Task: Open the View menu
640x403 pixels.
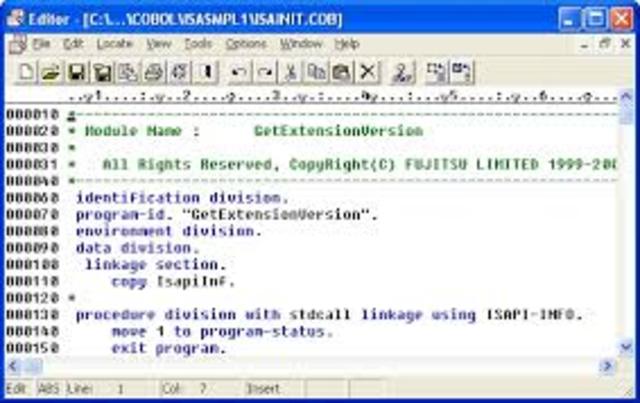Action: click(x=159, y=44)
